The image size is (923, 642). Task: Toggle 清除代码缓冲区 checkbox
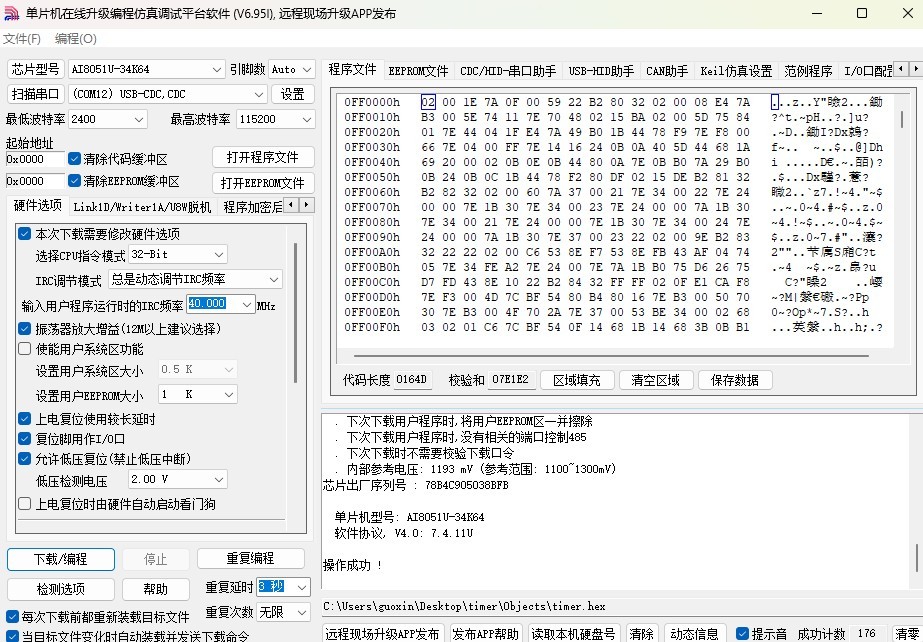click(74, 159)
